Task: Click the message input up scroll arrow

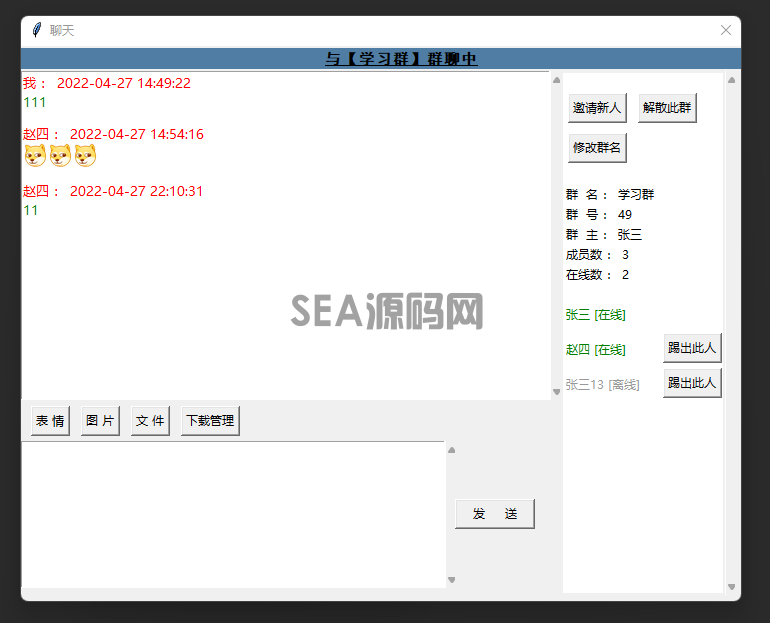Action: (x=452, y=450)
